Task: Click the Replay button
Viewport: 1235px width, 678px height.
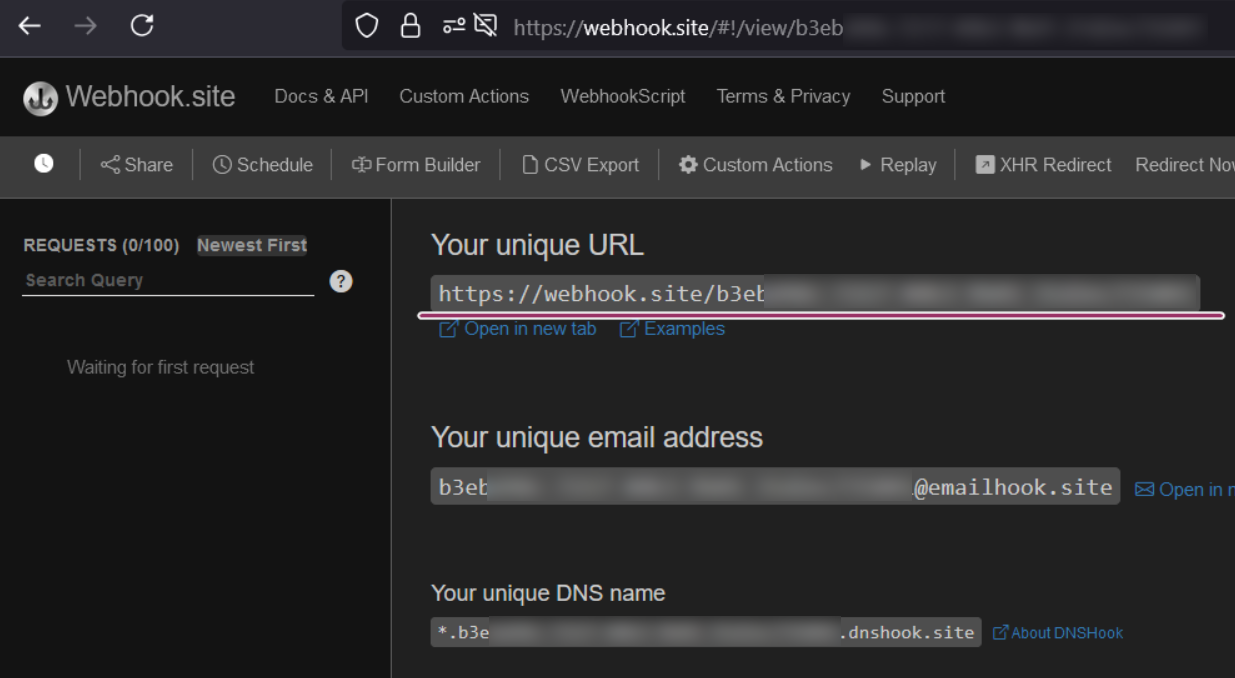Action: pos(898,165)
